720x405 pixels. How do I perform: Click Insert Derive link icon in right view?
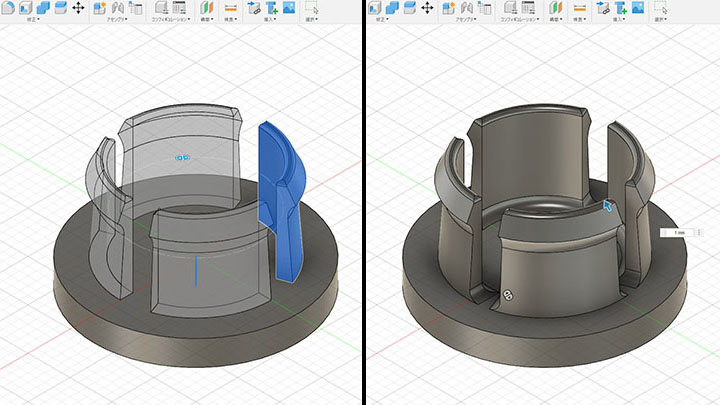[603, 7]
